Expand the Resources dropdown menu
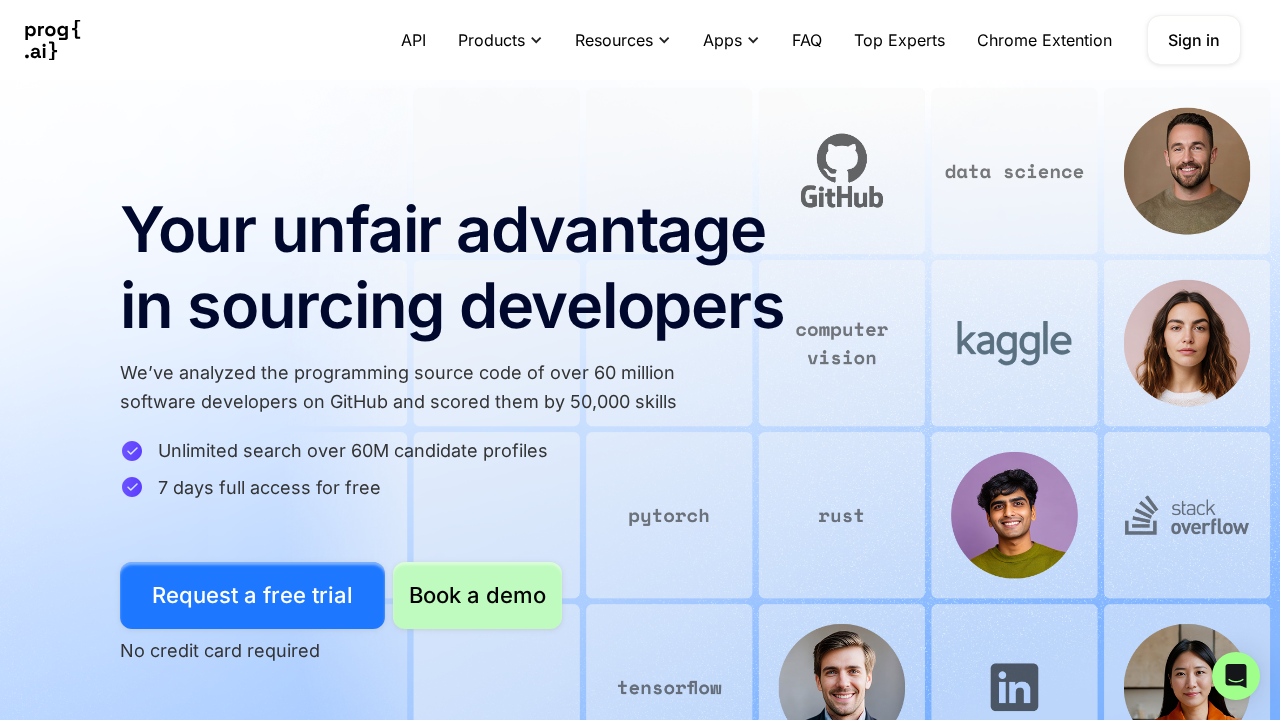 coord(622,40)
